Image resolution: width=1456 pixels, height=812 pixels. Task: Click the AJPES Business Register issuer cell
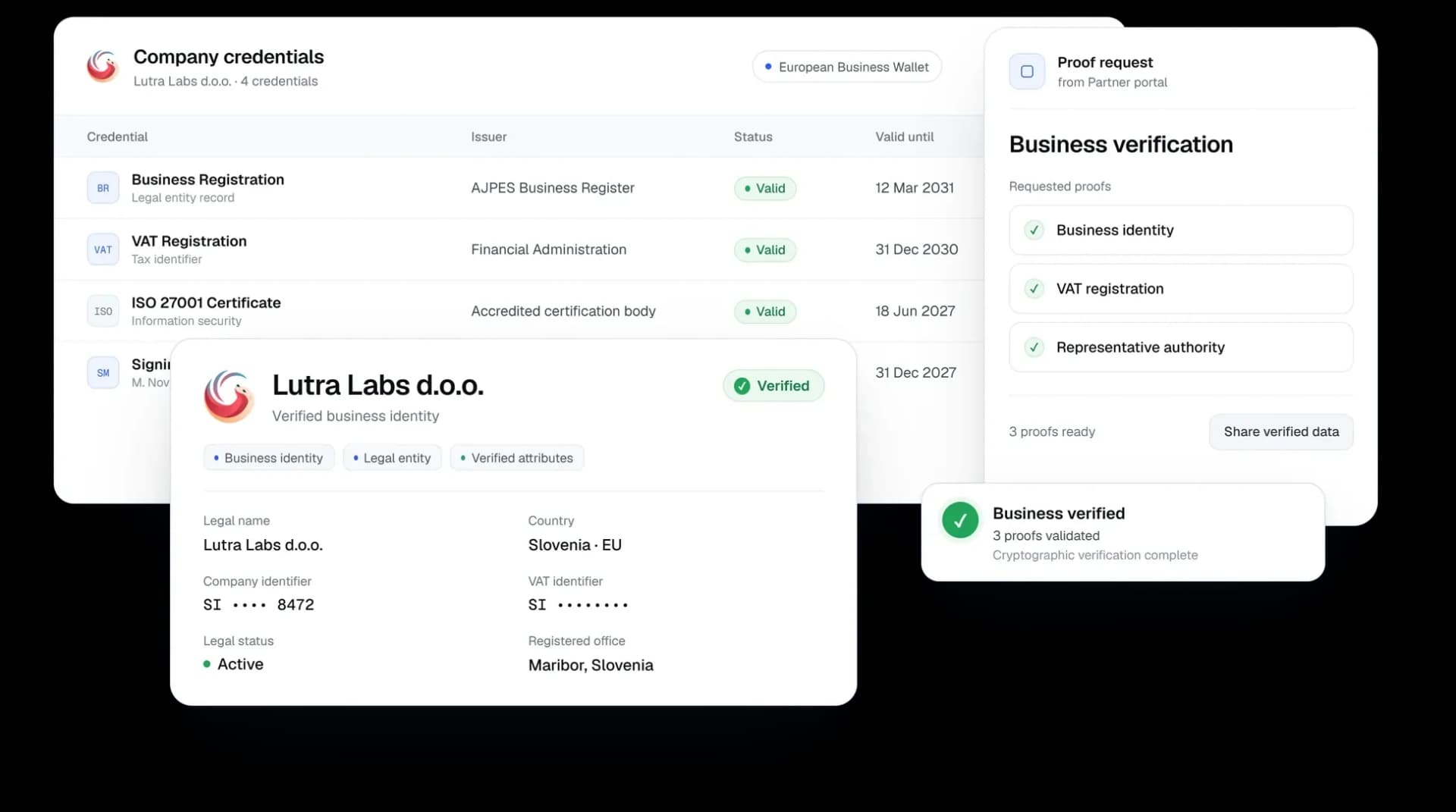[552, 188]
